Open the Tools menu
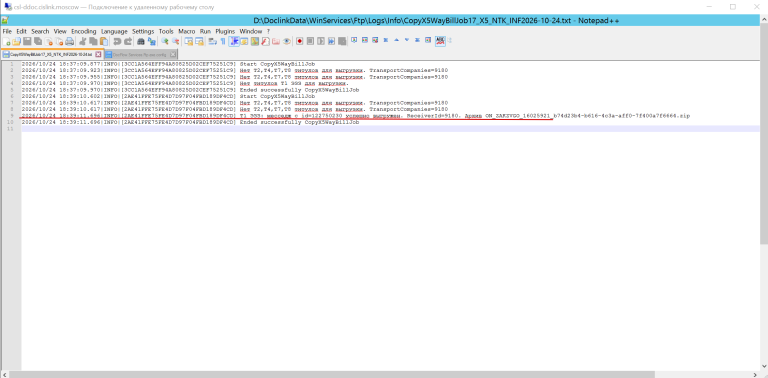 166,31
